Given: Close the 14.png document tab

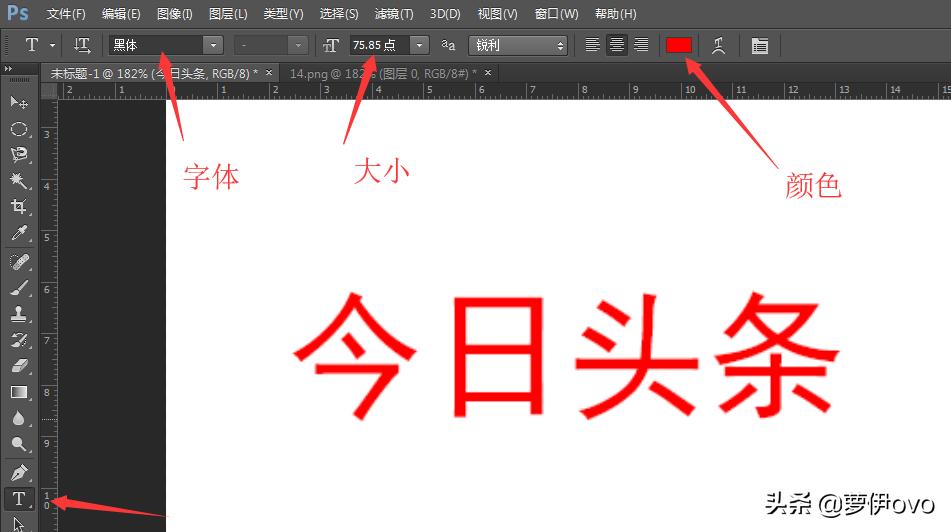Looking at the screenshot, I should [488, 73].
